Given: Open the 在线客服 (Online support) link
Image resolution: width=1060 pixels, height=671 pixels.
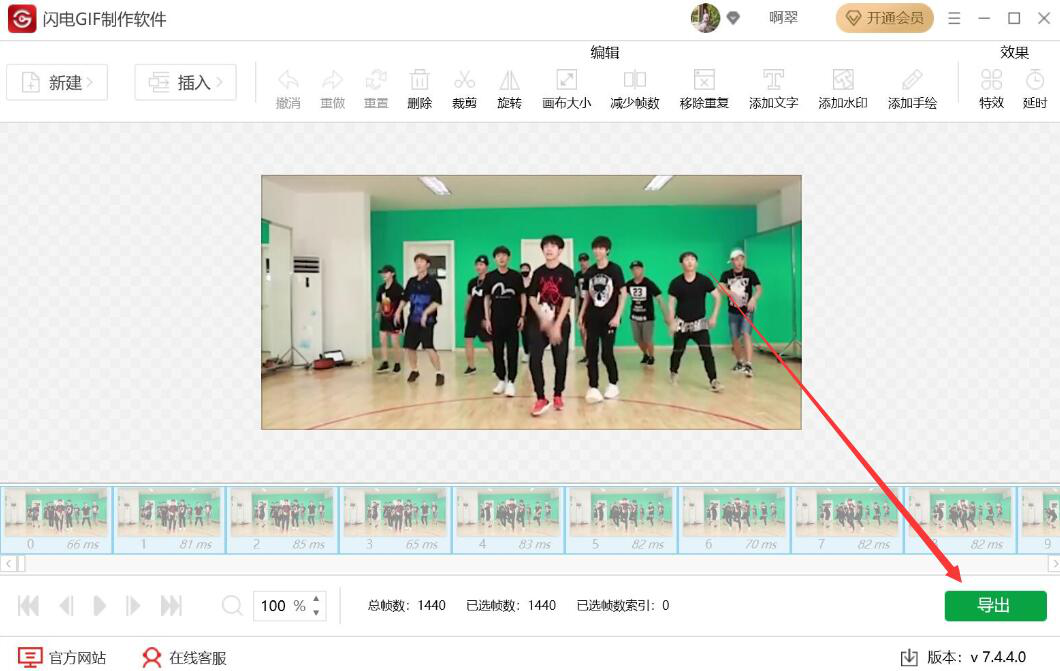Looking at the screenshot, I should tap(184, 657).
